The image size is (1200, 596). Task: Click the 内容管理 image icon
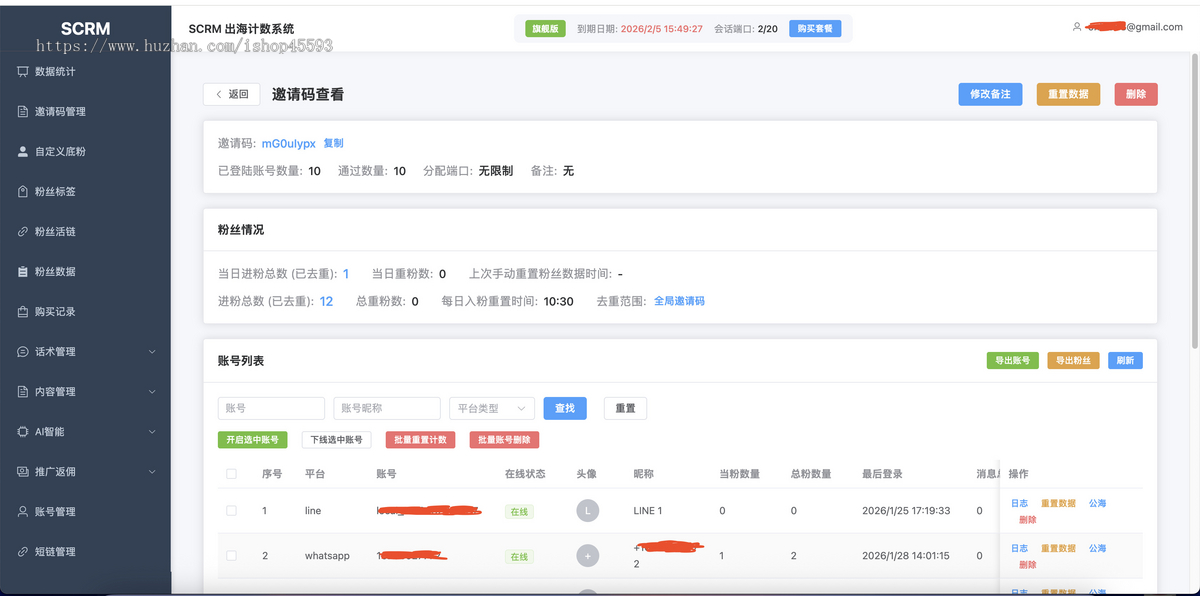coord(23,392)
